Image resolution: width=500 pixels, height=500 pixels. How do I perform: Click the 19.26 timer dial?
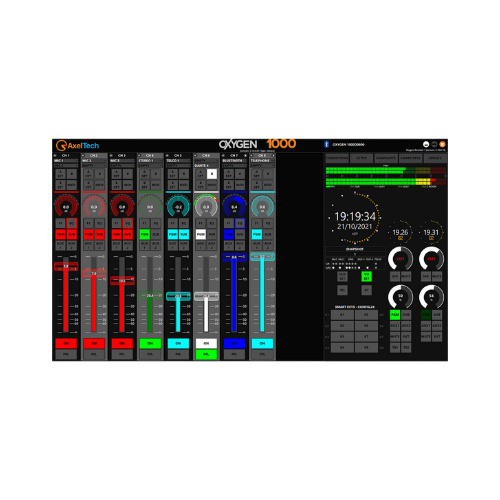[400, 232]
